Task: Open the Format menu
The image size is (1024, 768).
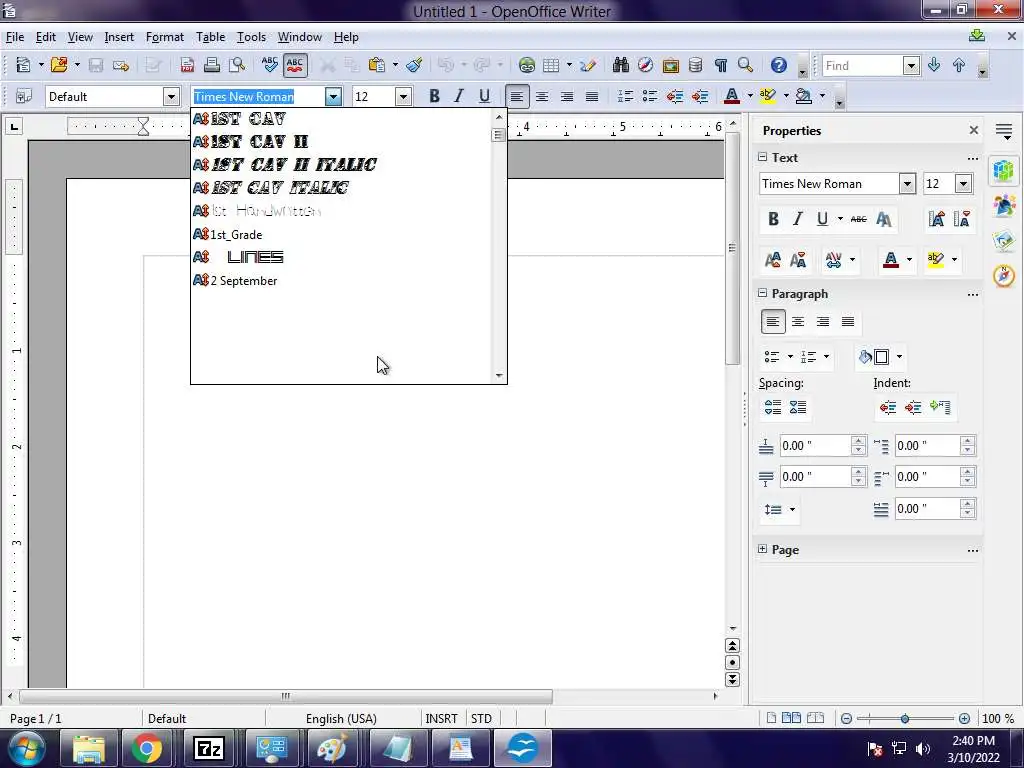Action: (x=165, y=37)
